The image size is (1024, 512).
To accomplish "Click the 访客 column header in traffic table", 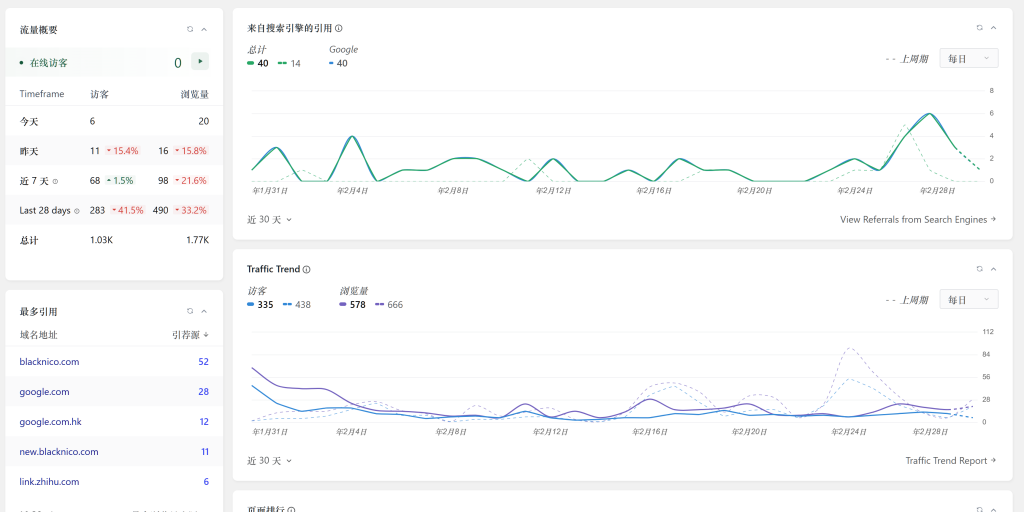I will click(99, 94).
